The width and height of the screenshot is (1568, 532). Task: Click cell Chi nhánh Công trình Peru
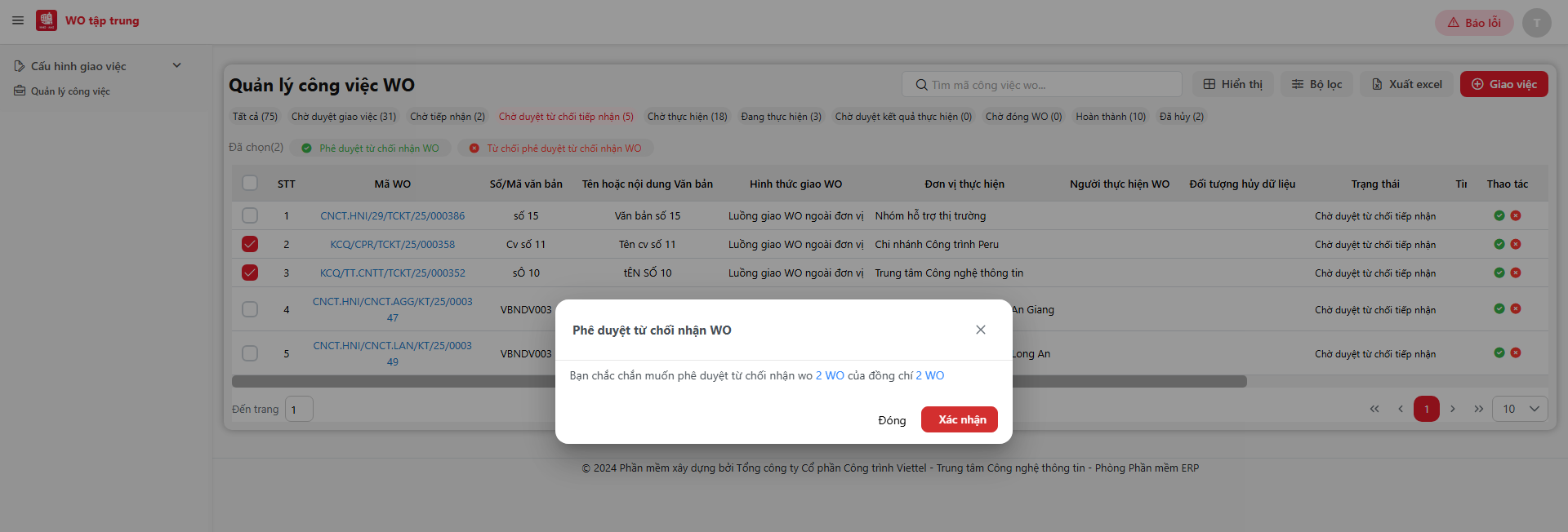937,245
